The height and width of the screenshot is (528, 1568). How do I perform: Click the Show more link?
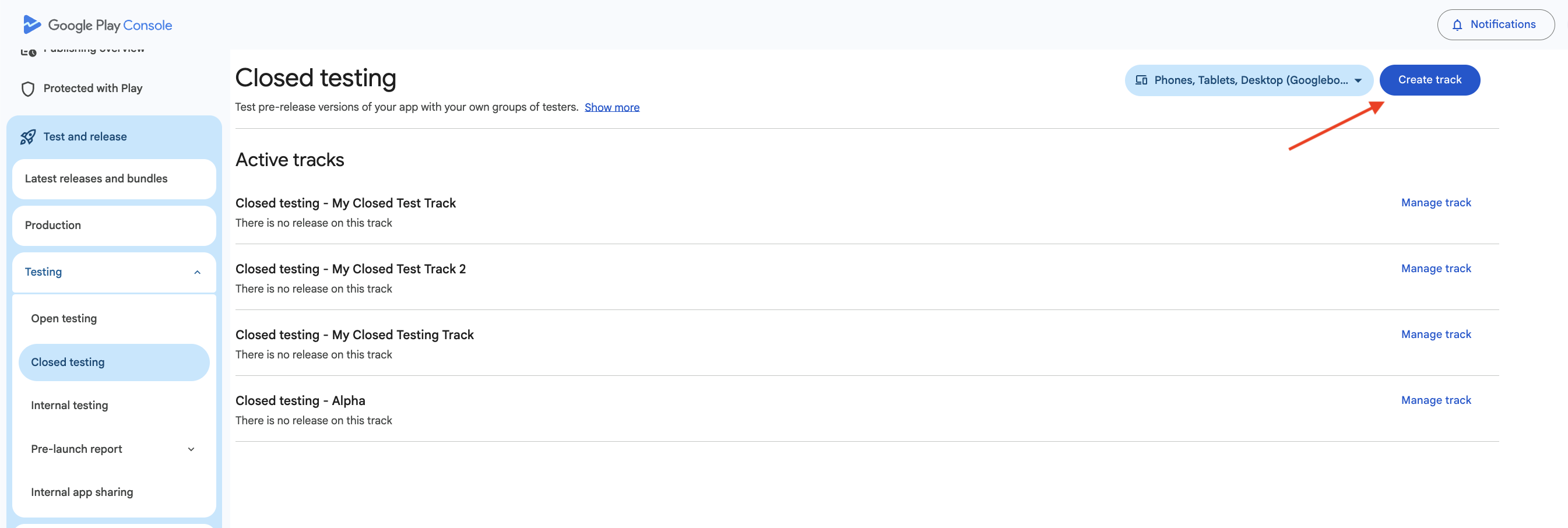tap(611, 108)
